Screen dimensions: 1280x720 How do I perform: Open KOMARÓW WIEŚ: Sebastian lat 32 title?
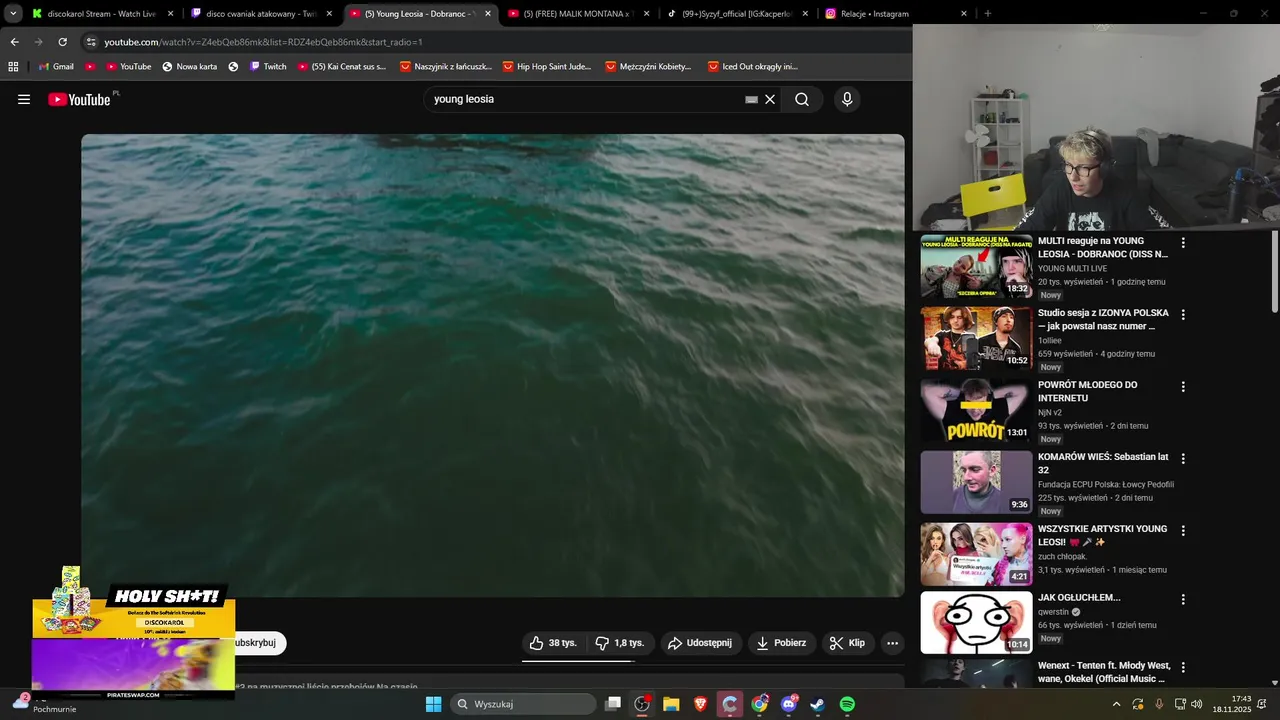click(1103, 463)
